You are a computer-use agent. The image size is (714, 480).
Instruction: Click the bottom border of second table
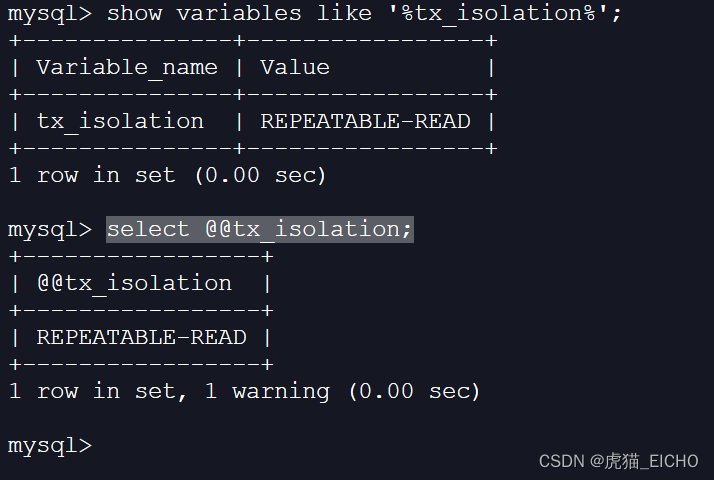tap(141, 364)
